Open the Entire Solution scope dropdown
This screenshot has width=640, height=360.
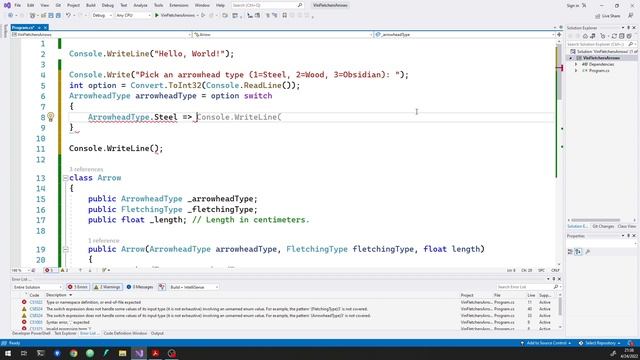(37, 287)
